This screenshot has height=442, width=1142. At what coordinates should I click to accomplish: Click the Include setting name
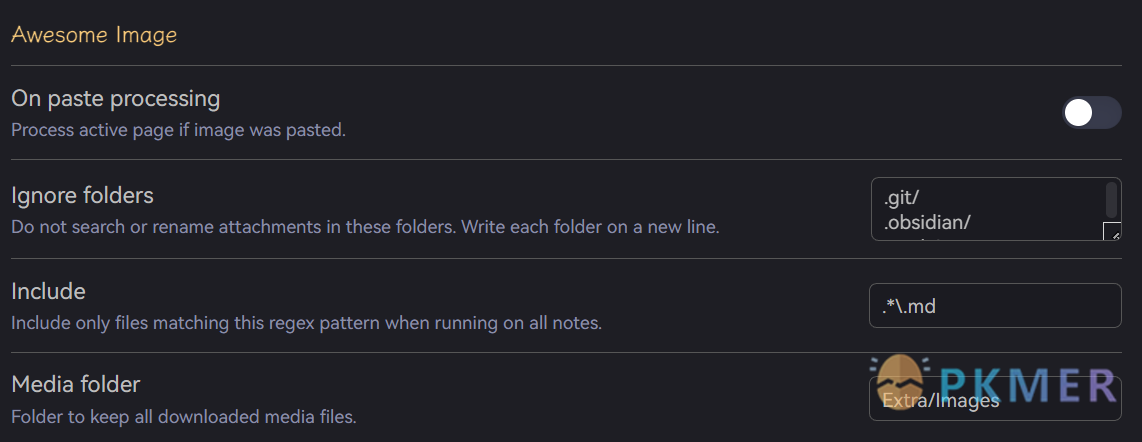tap(48, 291)
